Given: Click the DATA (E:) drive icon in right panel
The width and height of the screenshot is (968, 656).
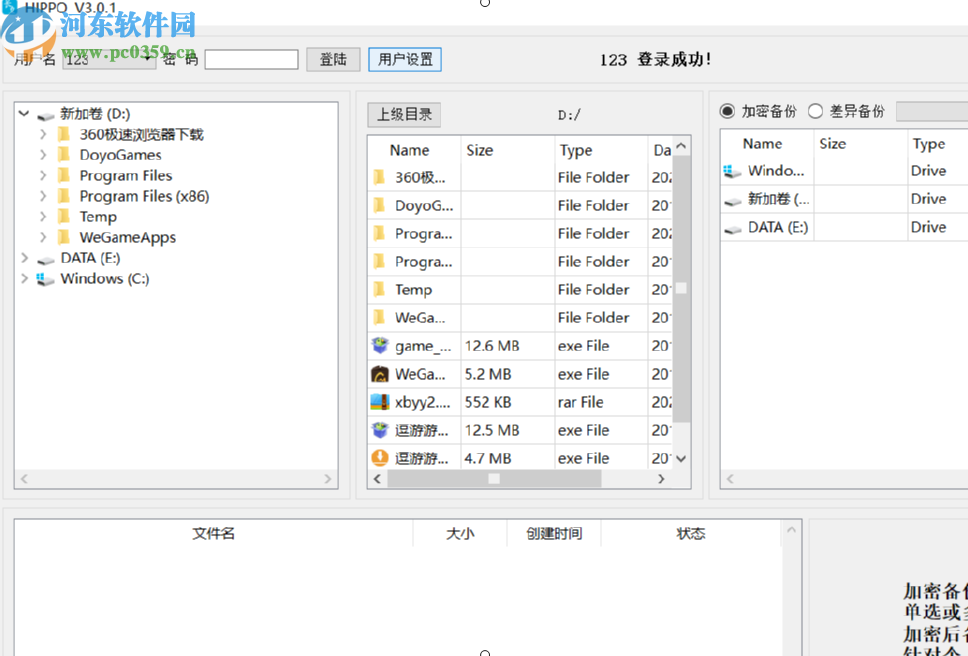Looking at the screenshot, I should tap(732, 227).
